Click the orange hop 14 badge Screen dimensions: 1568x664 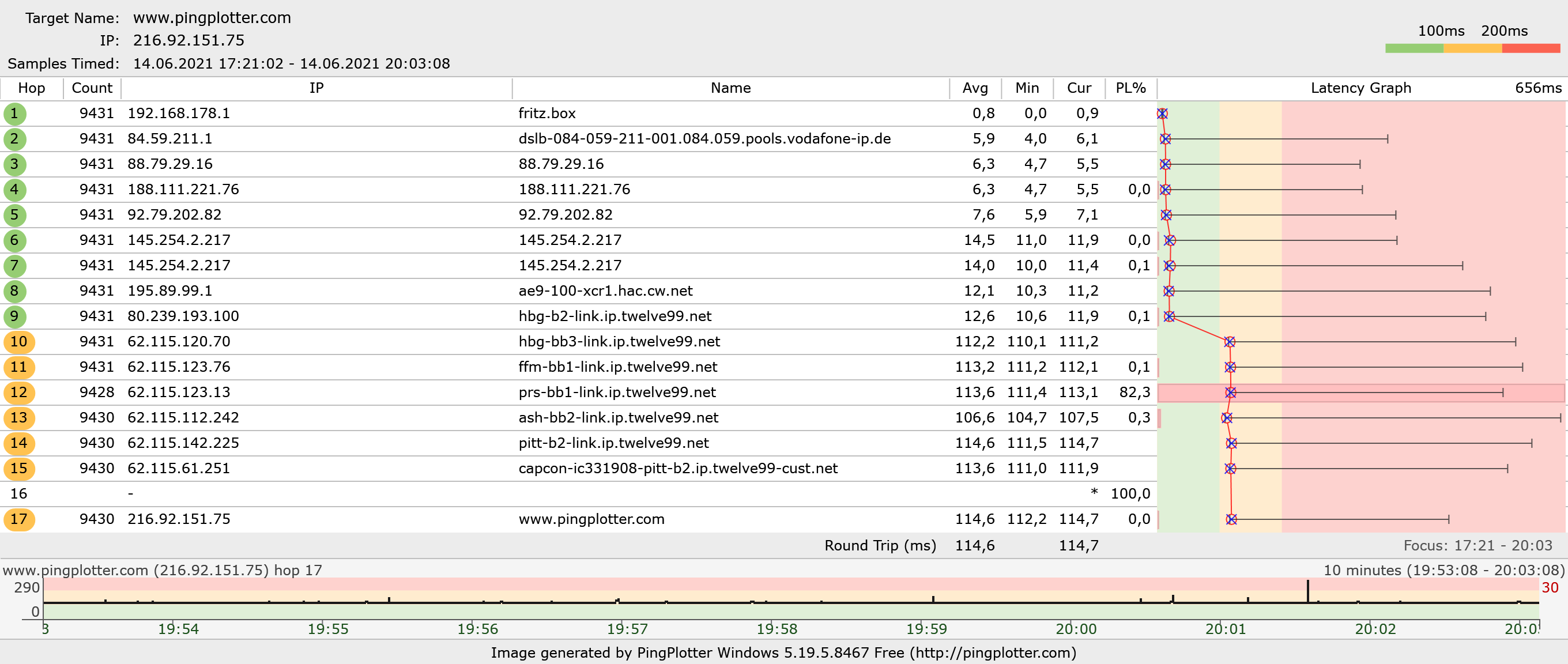[x=19, y=443]
